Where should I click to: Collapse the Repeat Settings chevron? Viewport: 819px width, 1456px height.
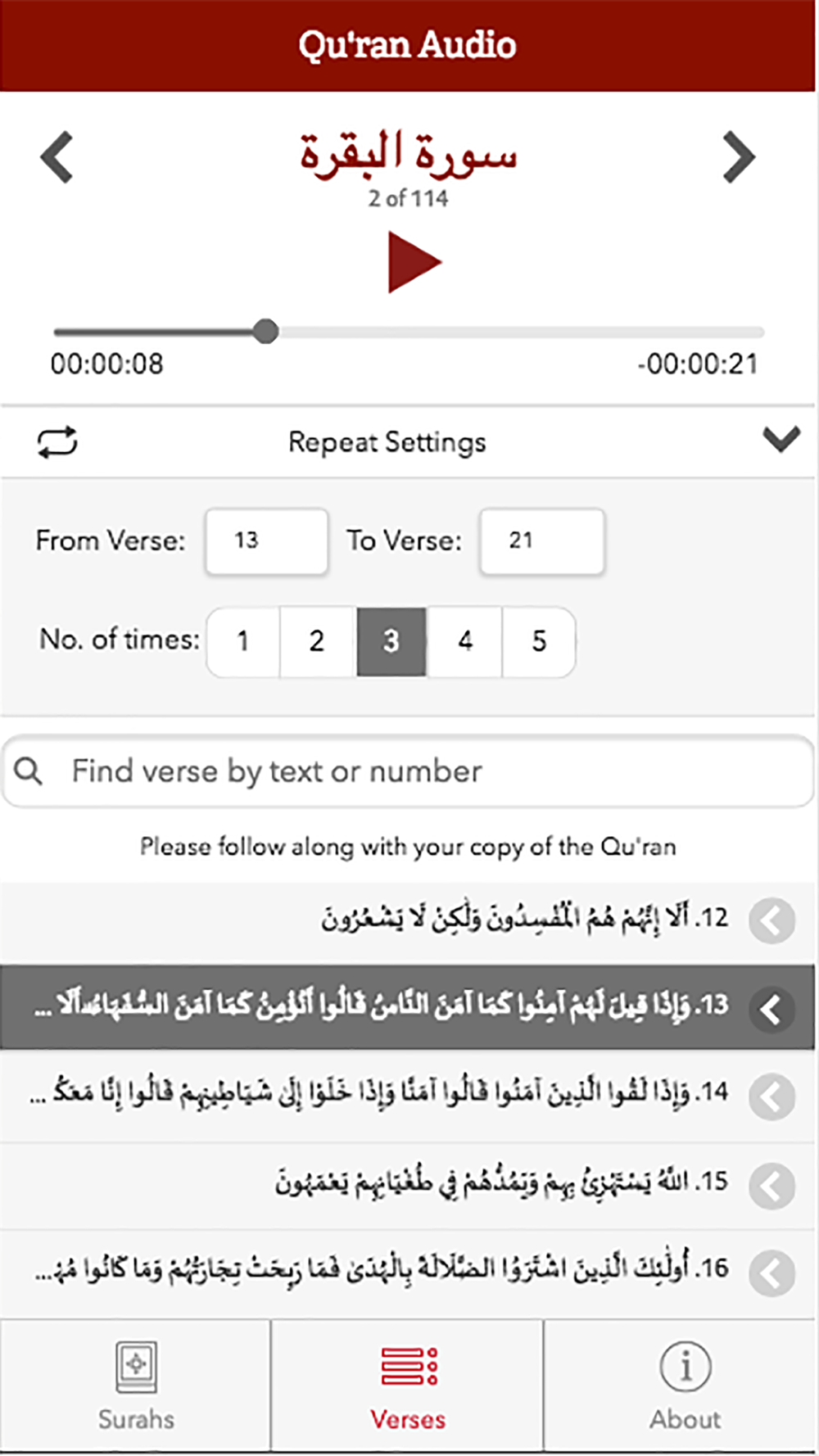coord(781,440)
